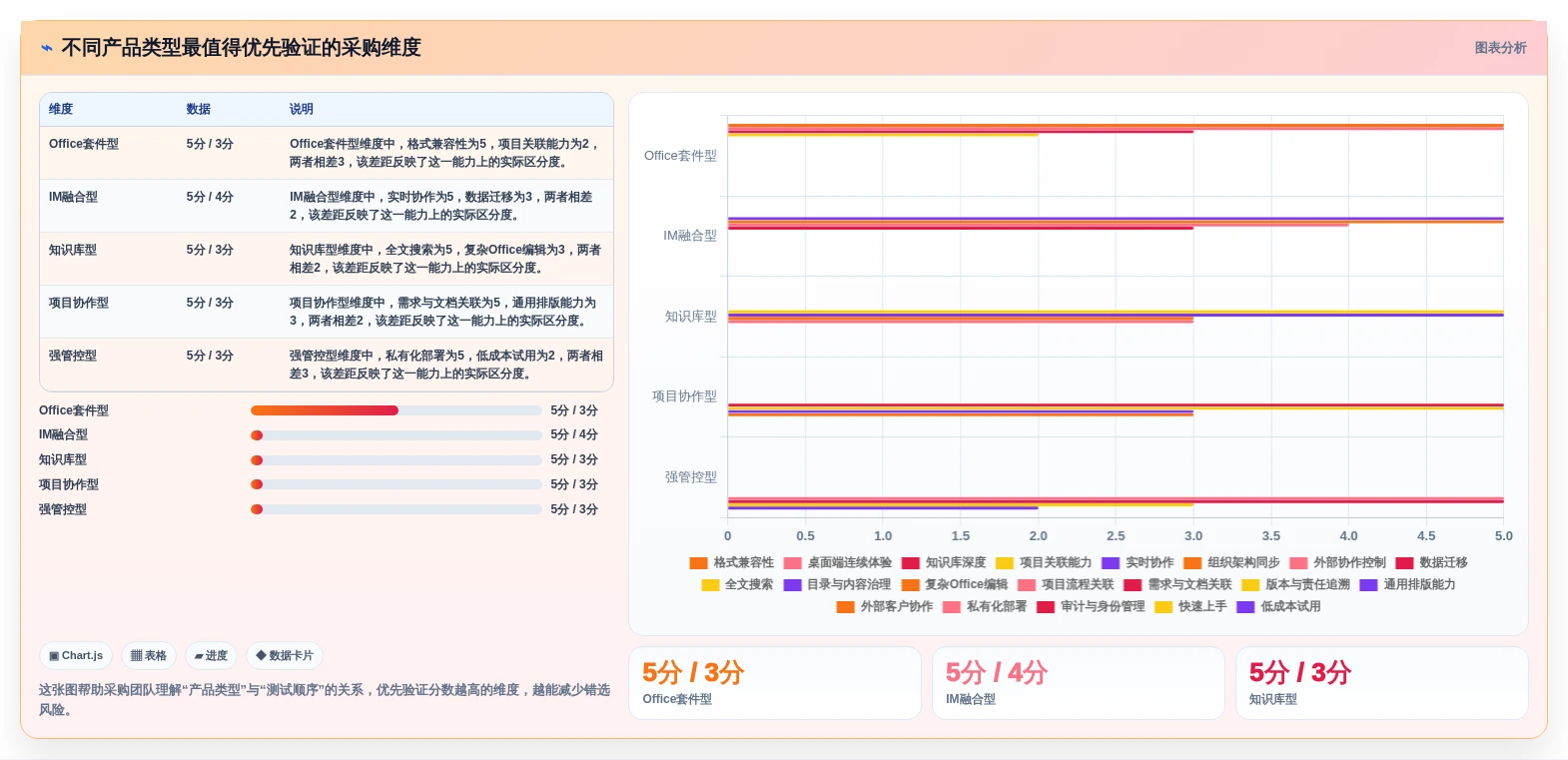Viewport: 1568px width, 760px height.
Task: Click the yellow 版本与责任追溯 legend swatch
Action: (1250, 585)
